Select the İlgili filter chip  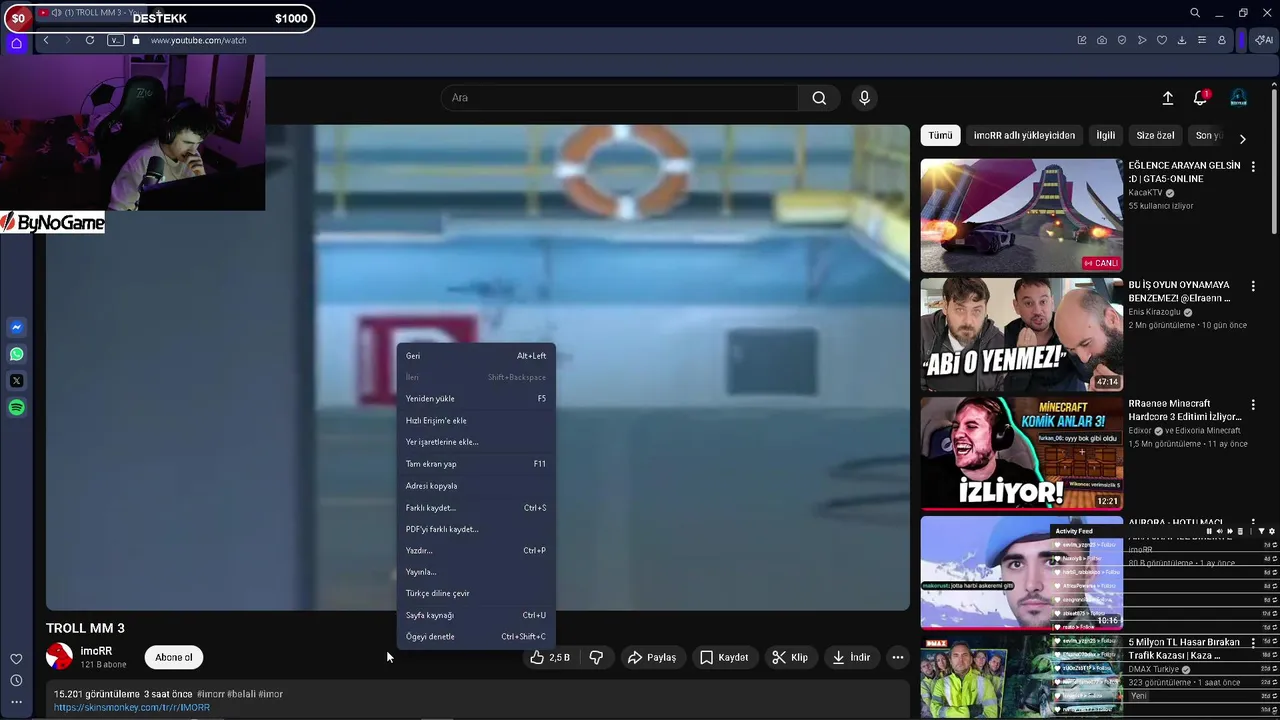coord(1105,135)
